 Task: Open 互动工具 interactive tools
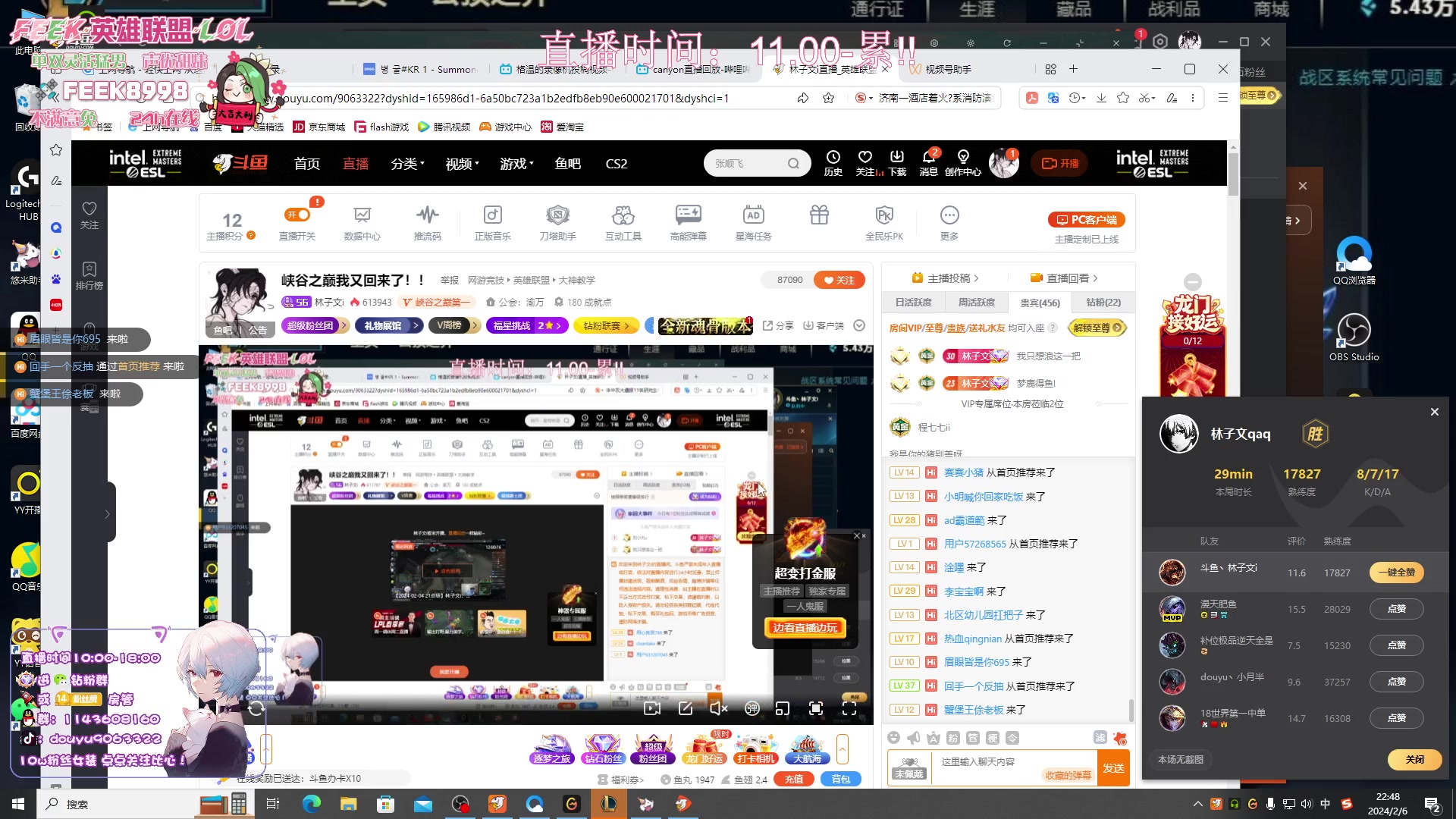pyautogui.click(x=623, y=223)
